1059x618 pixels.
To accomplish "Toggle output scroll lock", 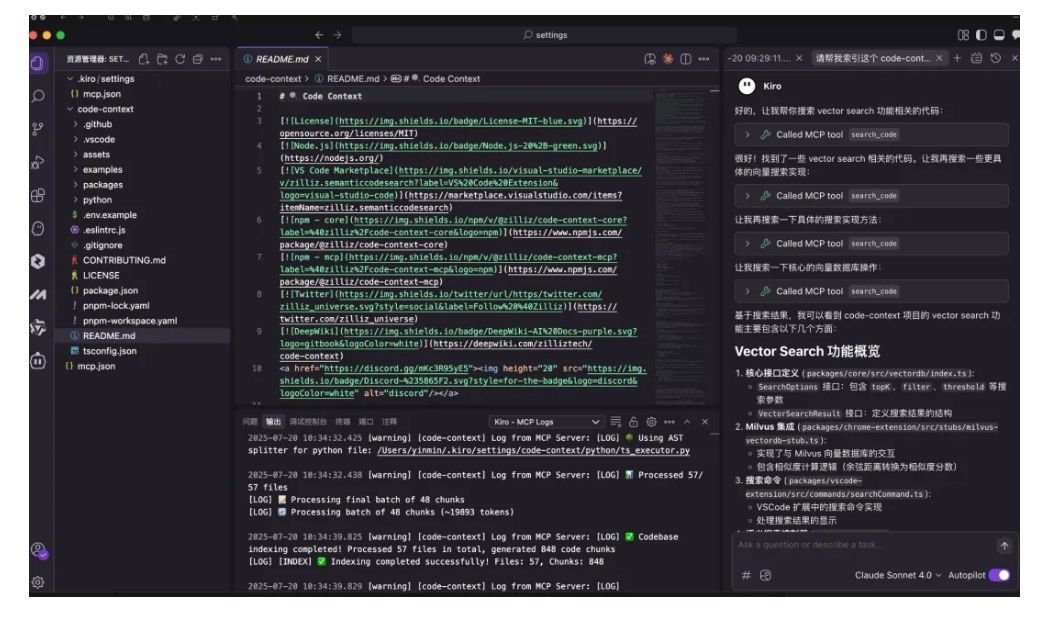I will 634,422.
